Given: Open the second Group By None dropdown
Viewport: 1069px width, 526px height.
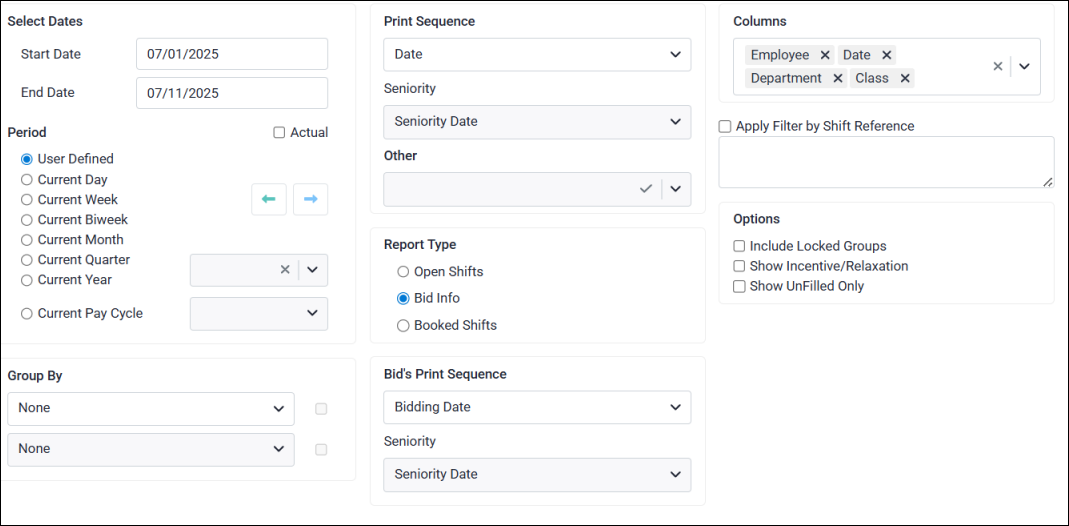Looking at the screenshot, I should click(151, 450).
